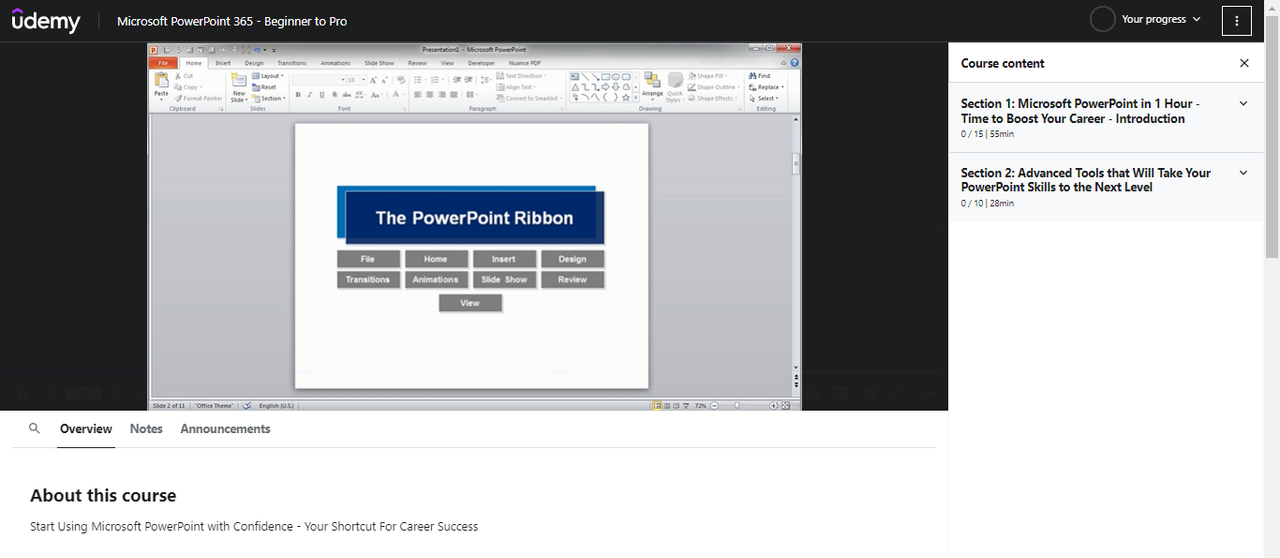This screenshot has width=1280, height=558.
Task: Click the gray View button on slide
Action: 470,303
